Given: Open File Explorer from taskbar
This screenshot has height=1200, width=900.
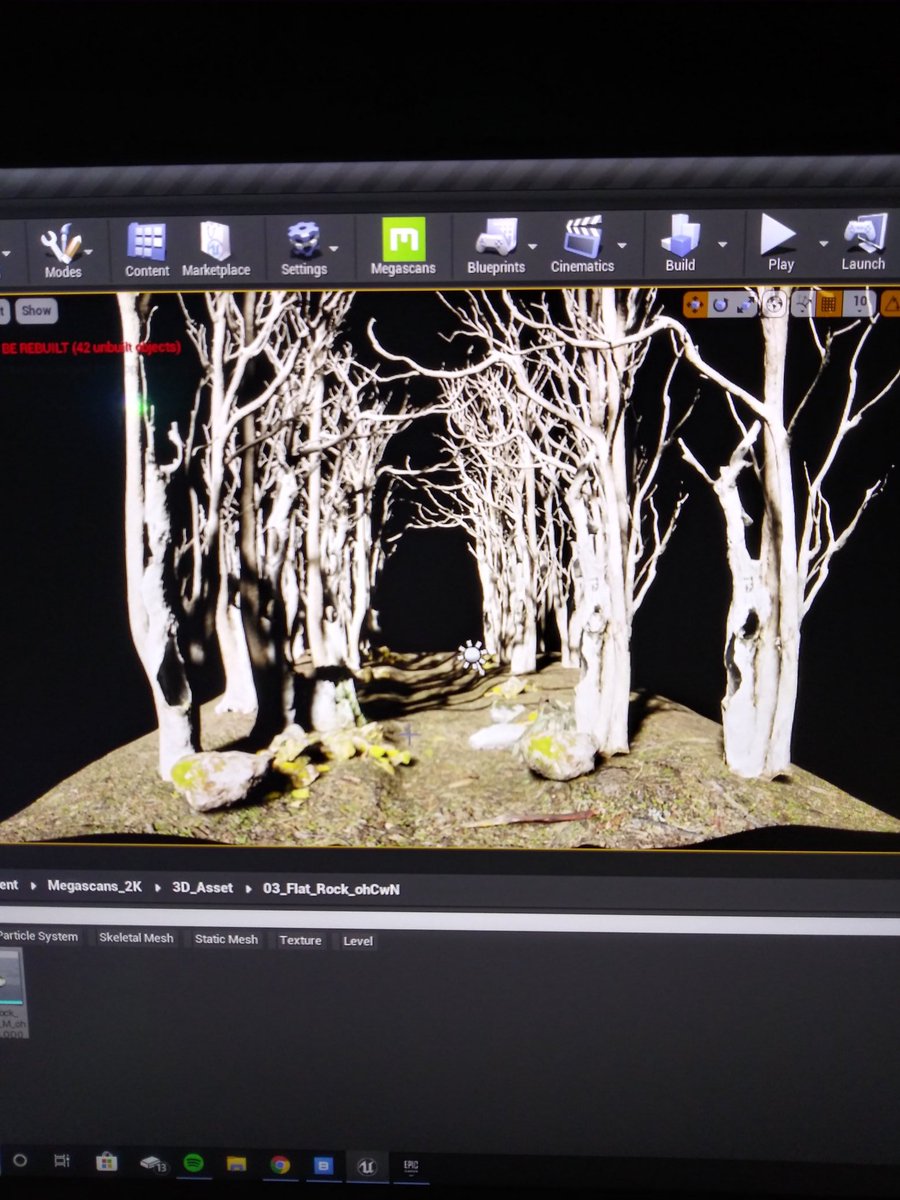Looking at the screenshot, I should click(x=236, y=1164).
